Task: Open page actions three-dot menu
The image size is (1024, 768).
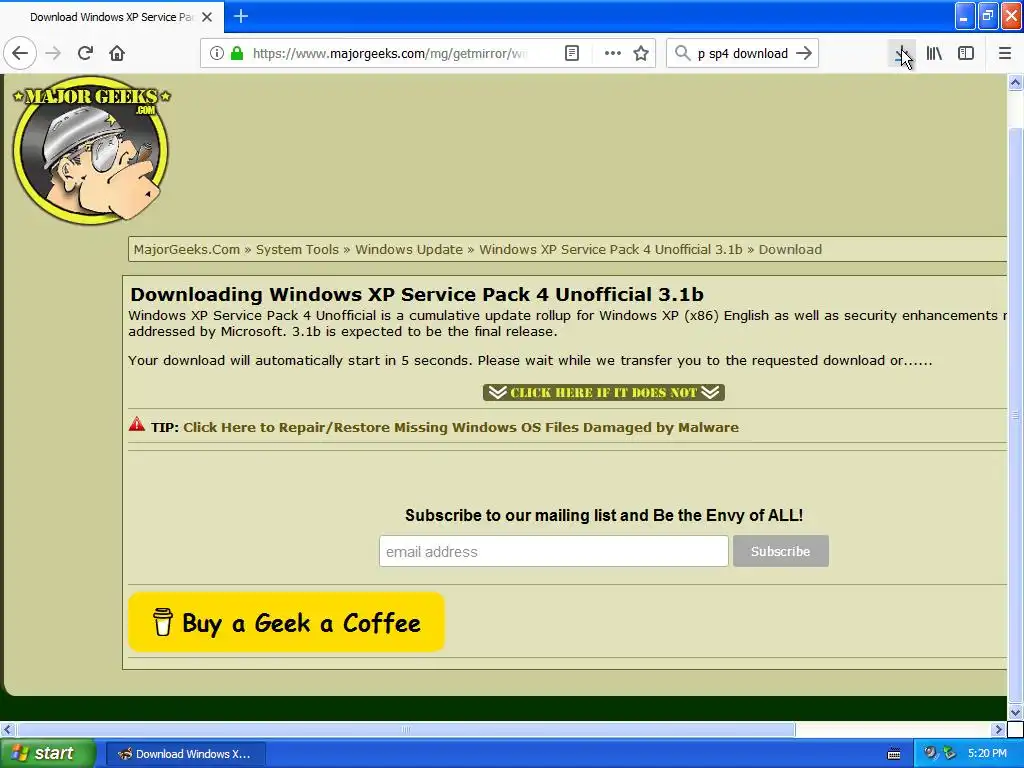Action: point(613,53)
